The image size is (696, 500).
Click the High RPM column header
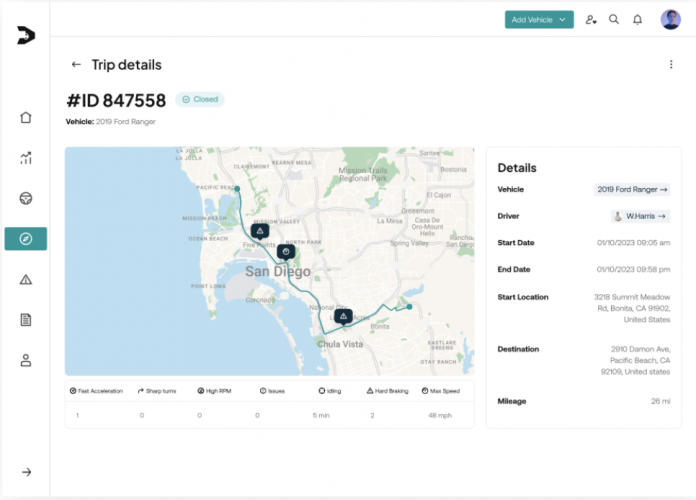point(214,391)
